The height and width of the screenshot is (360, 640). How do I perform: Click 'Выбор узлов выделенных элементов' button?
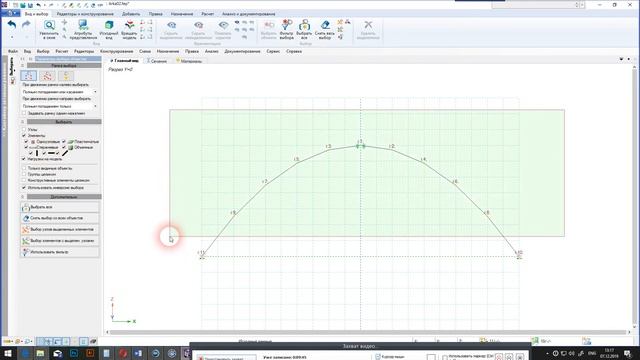click(x=60, y=230)
